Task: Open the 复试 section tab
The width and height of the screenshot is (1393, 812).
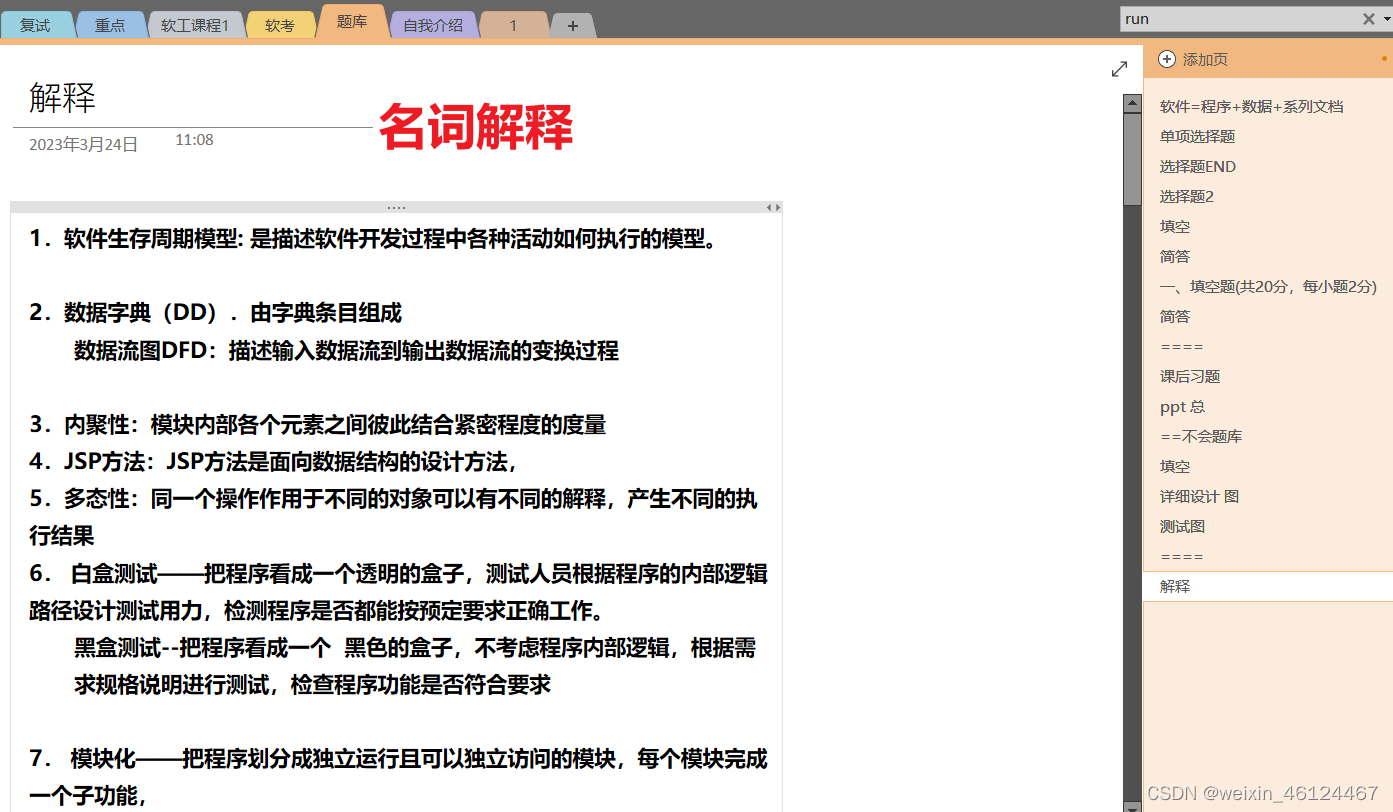Action: [36, 25]
